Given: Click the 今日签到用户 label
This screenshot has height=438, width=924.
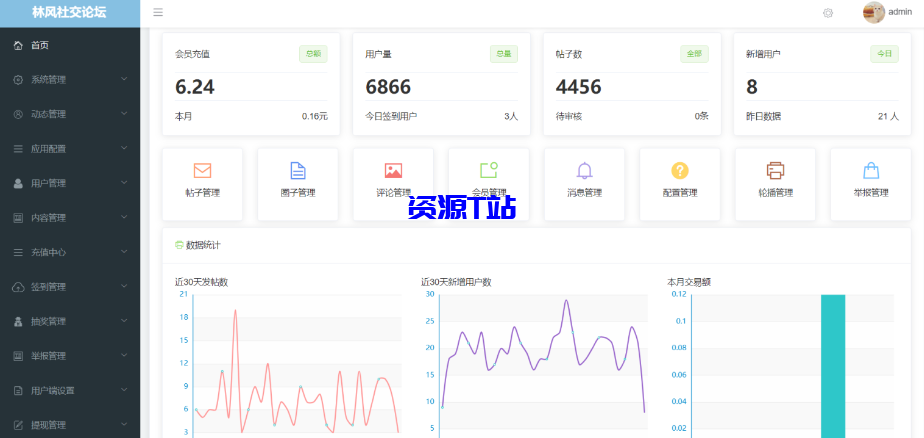Looking at the screenshot, I should [391, 117].
